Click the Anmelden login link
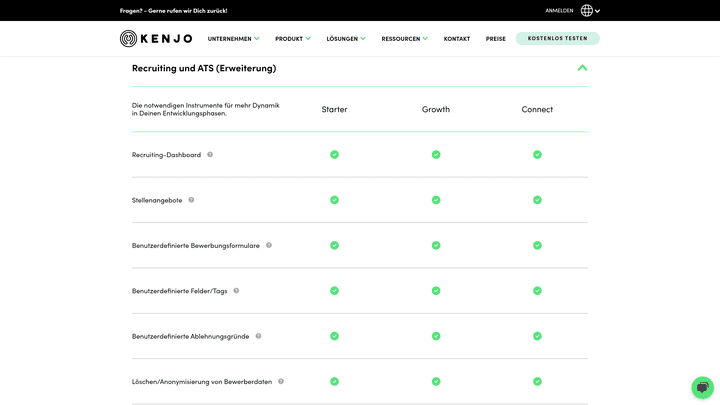Screen dimensions: 720x405 pyautogui.click(x=559, y=10)
